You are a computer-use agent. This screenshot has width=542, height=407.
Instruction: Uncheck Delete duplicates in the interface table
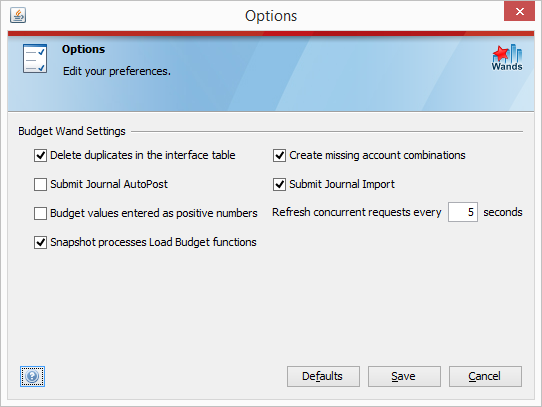point(40,155)
